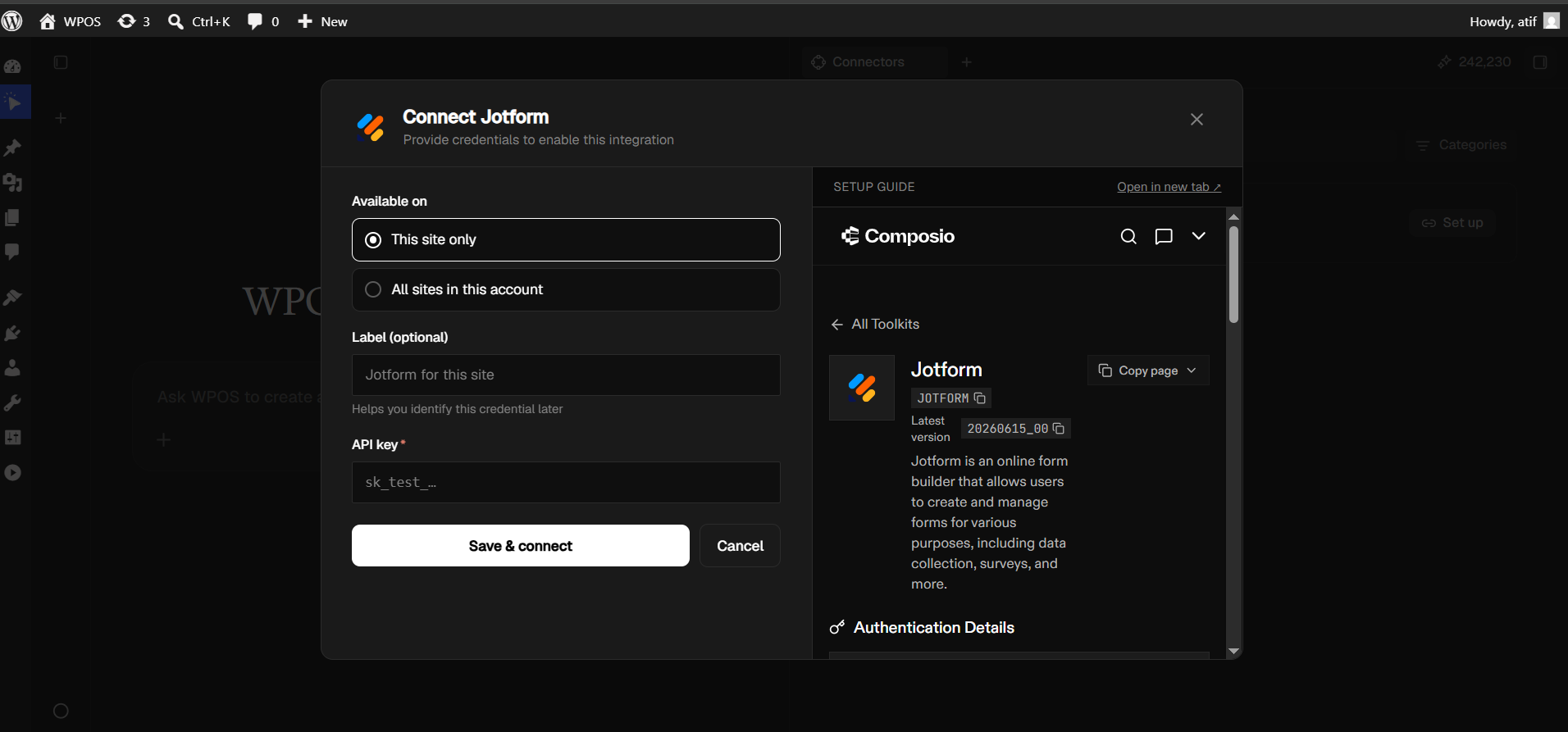Viewport: 1568px width, 732px height.
Task: Click the Collapse menu play icon in sidebar
Action: (x=12, y=472)
